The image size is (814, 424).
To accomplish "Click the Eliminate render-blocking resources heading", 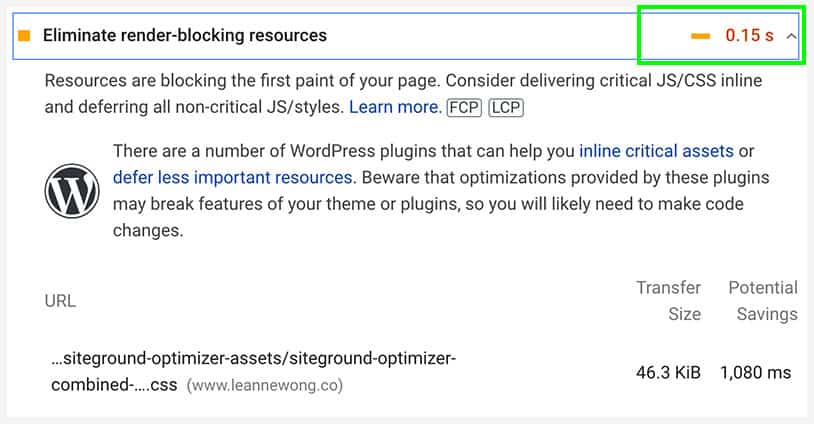I will pos(185,35).
